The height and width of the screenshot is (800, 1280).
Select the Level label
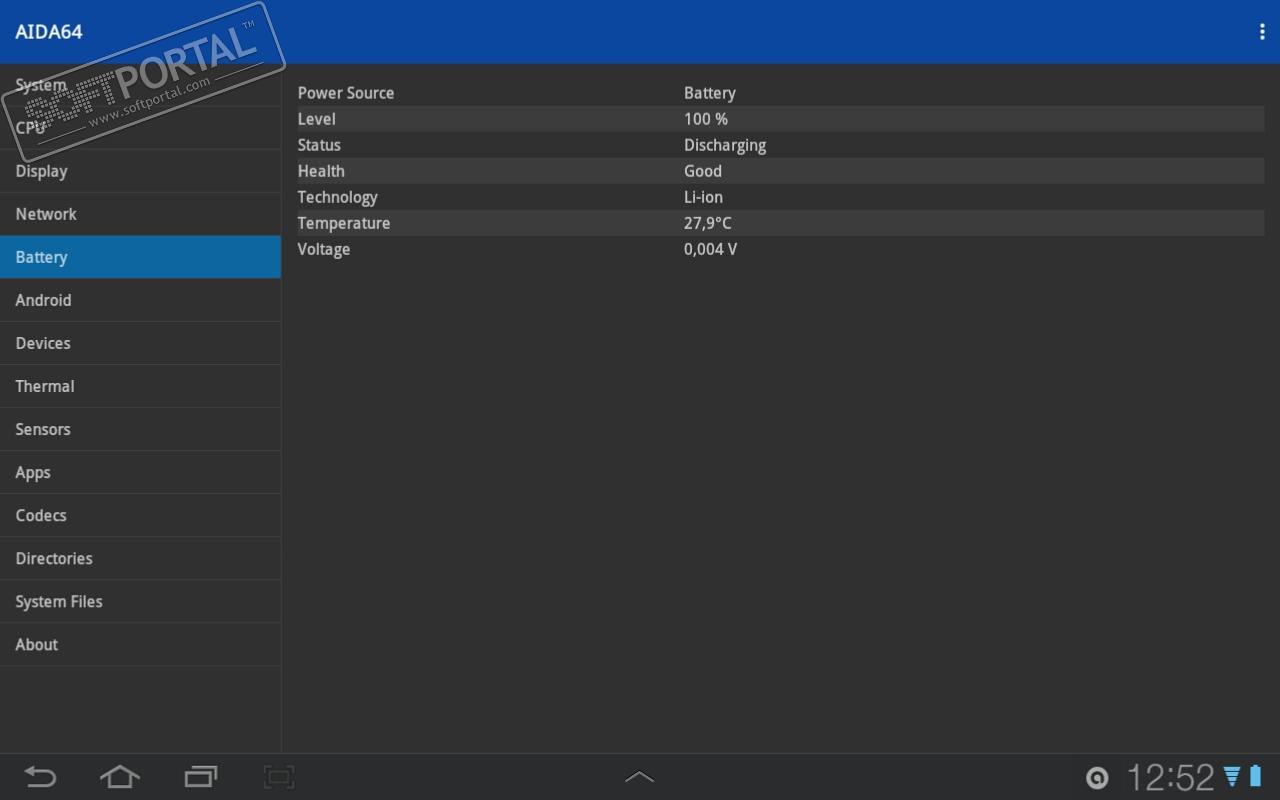[x=317, y=119]
